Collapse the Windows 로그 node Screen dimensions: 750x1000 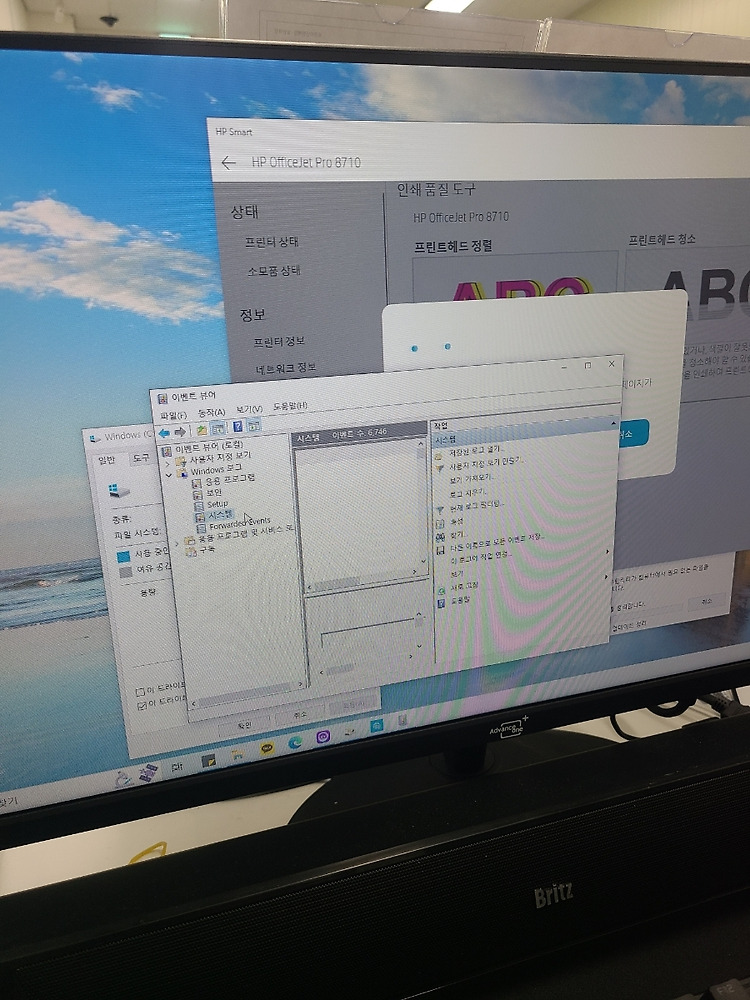coord(168,475)
